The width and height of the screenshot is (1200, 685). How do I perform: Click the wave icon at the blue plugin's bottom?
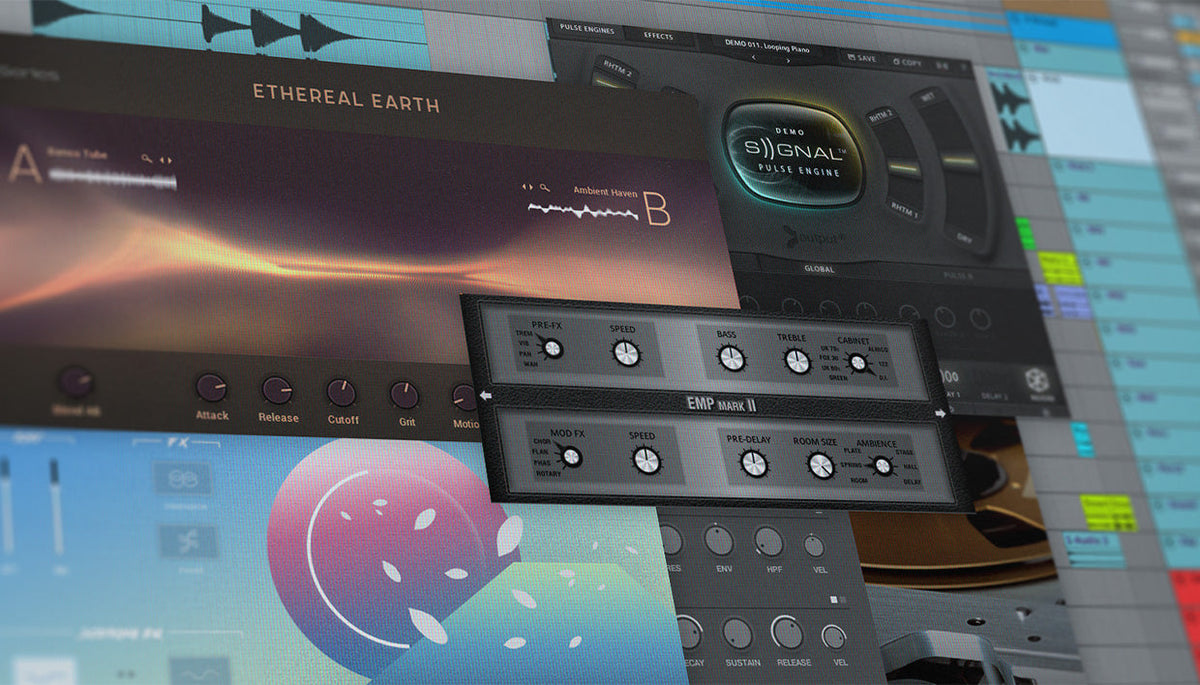pos(200,672)
